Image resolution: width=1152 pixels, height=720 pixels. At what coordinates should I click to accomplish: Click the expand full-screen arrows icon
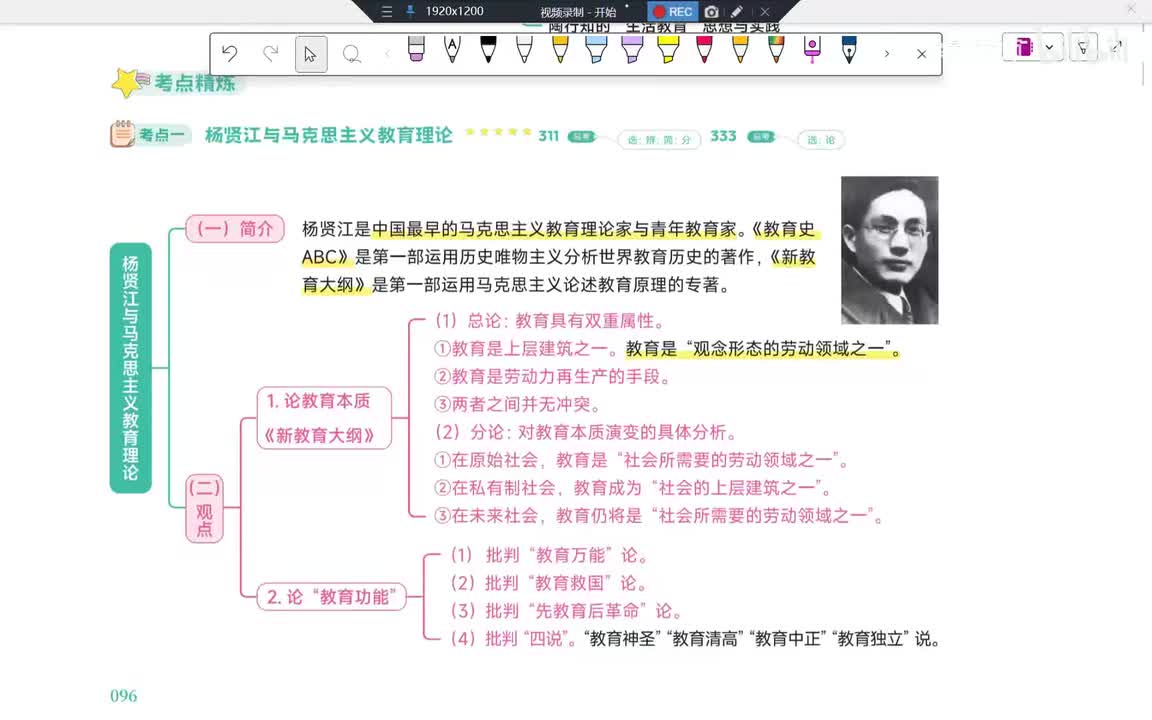[x=1117, y=46]
